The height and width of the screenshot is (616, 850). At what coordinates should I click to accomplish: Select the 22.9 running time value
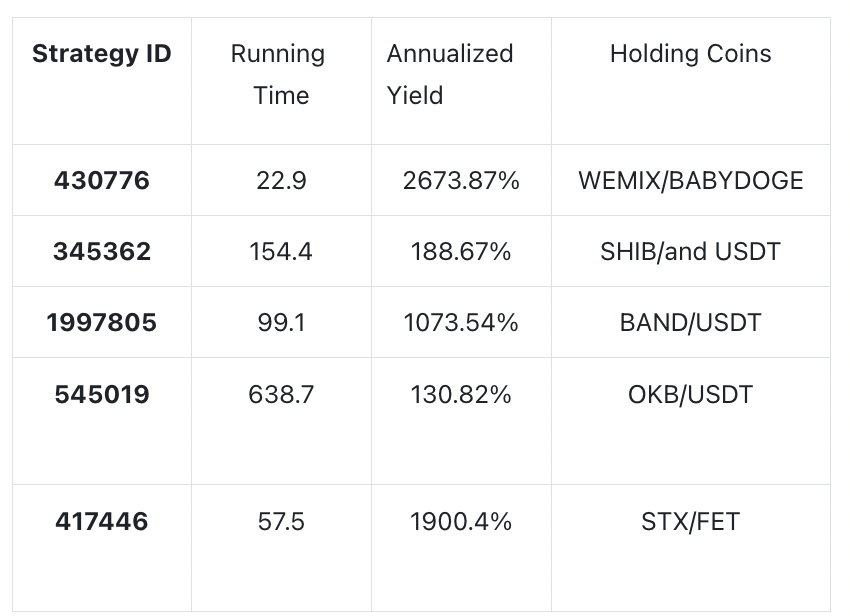281,181
